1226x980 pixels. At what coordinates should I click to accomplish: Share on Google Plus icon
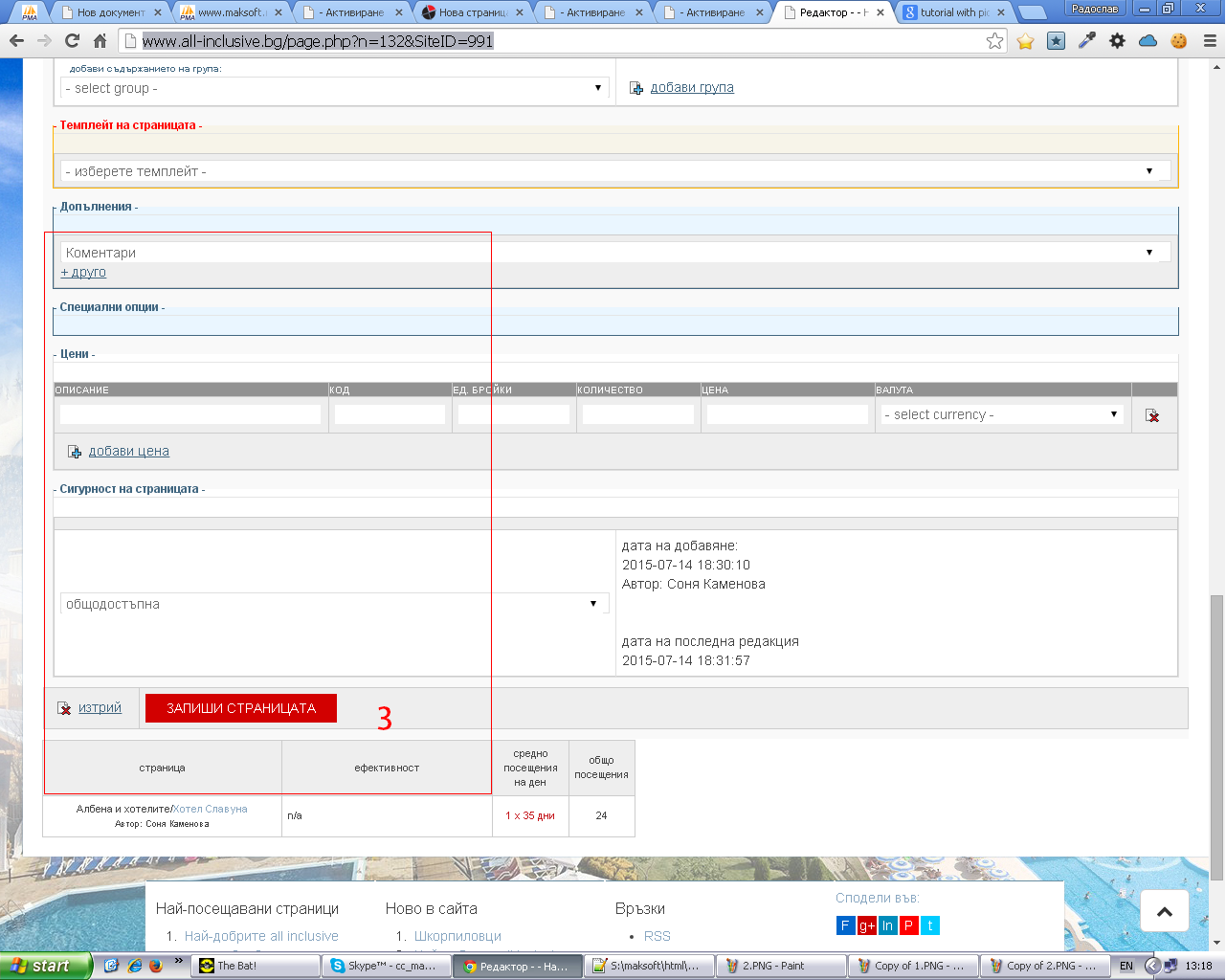[866, 925]
